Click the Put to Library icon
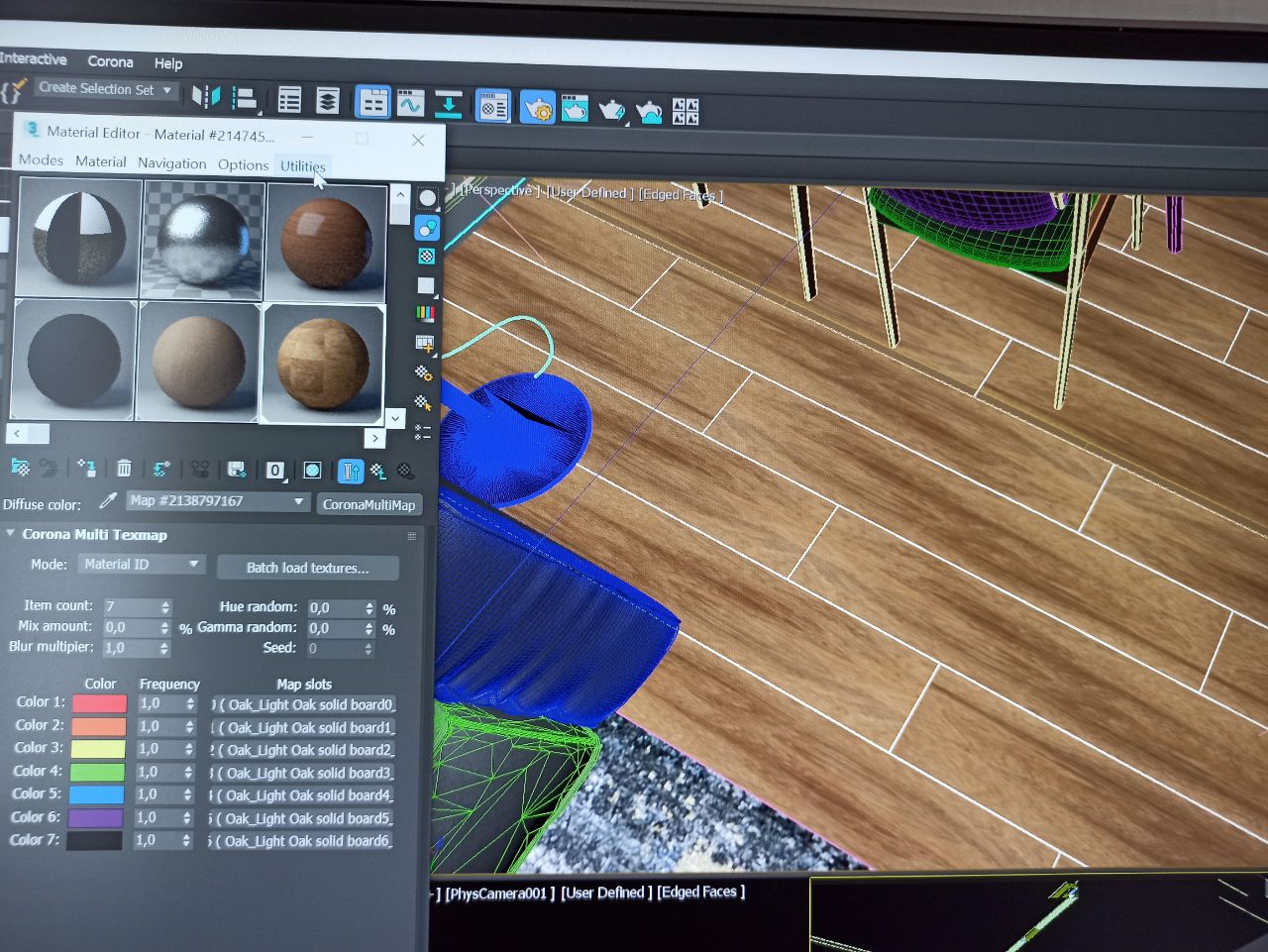1268x952 pixels. click(237, 470)
